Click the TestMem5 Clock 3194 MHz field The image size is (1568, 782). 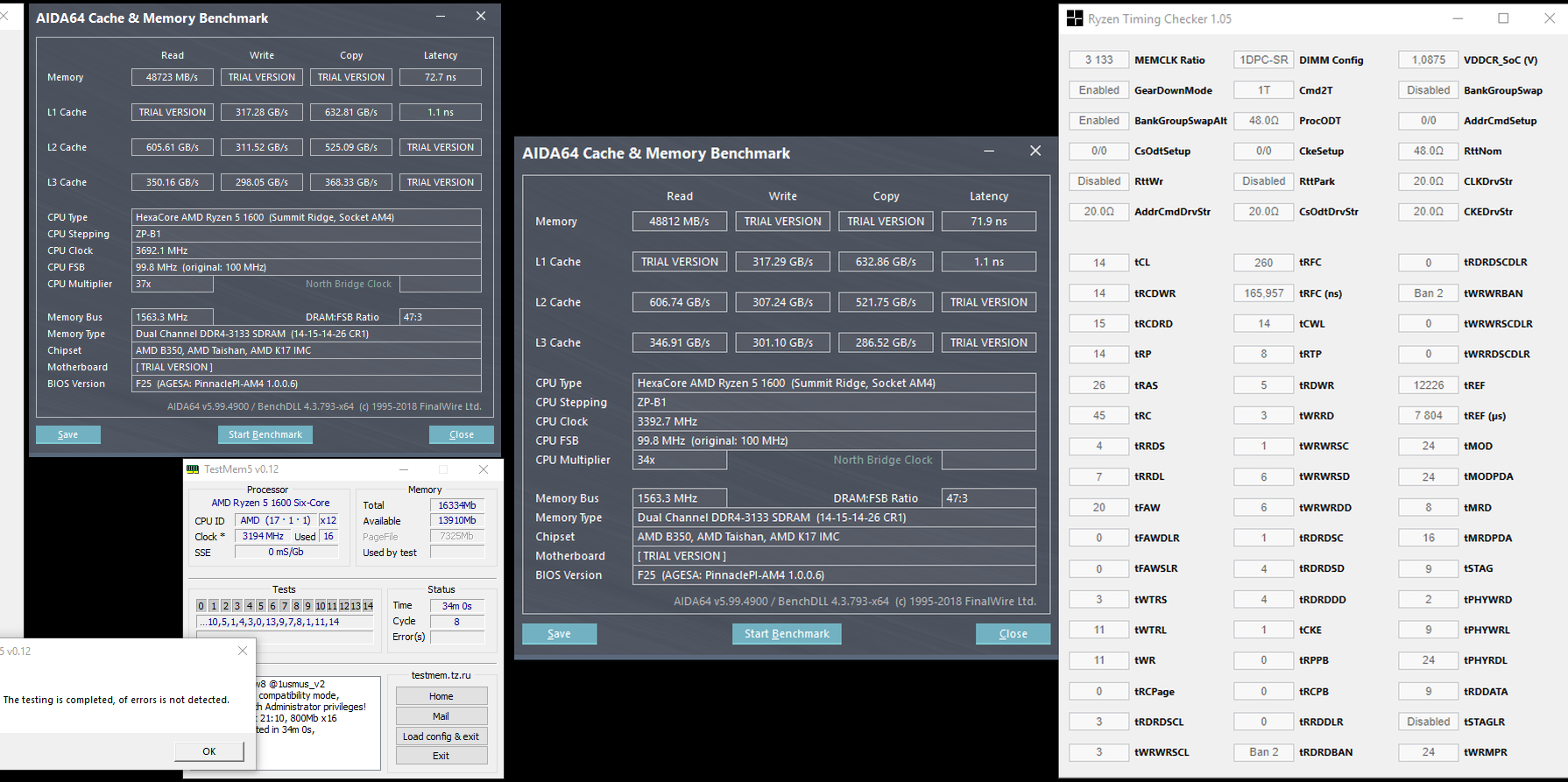pos(263,536)
